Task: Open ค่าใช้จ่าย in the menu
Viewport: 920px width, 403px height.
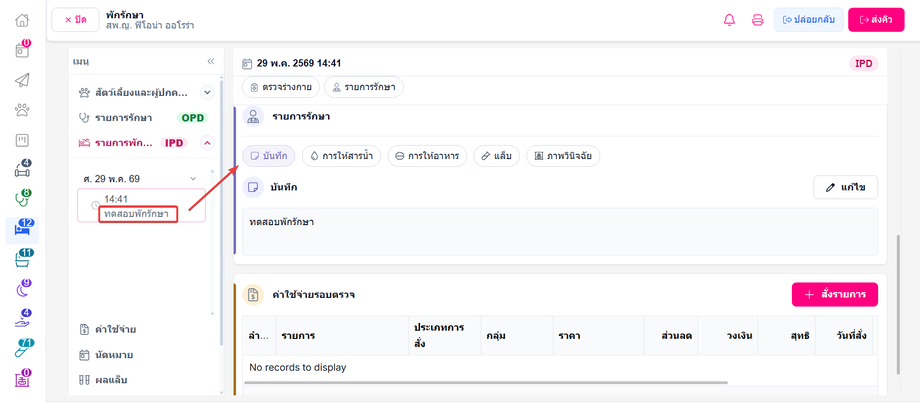Action: point(108,330)
